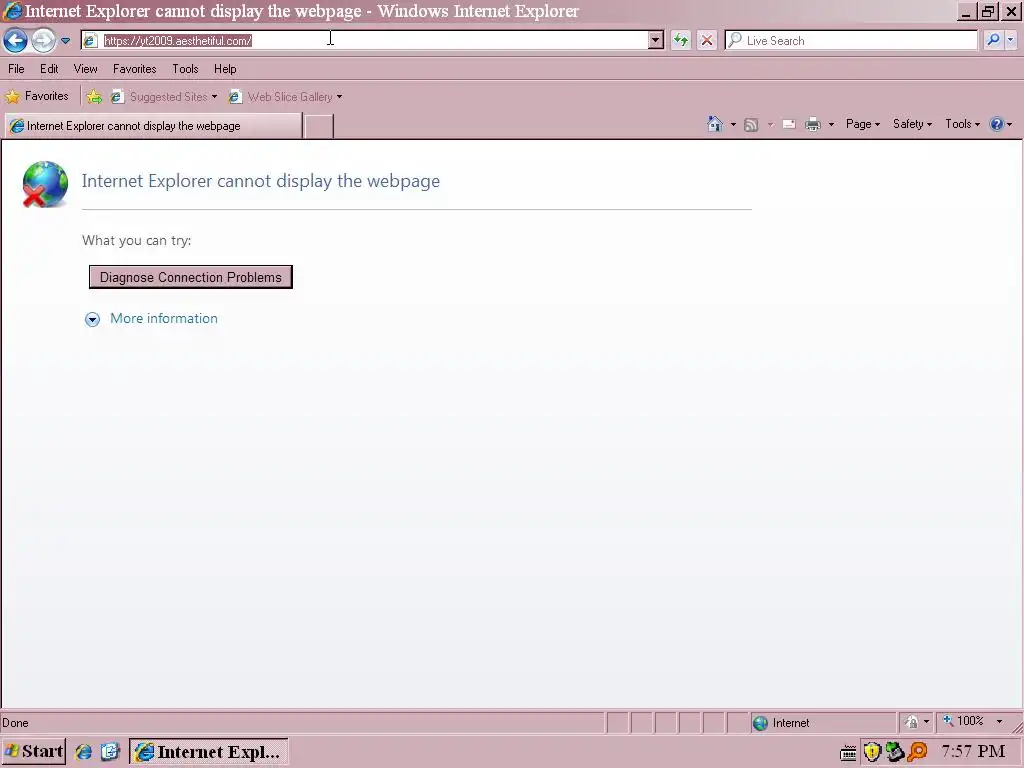Image resolution: width=1024 pixels, height=768 pixels.
Task: Click the Add to Favorites Bar icon
Action: pos(94,97)
